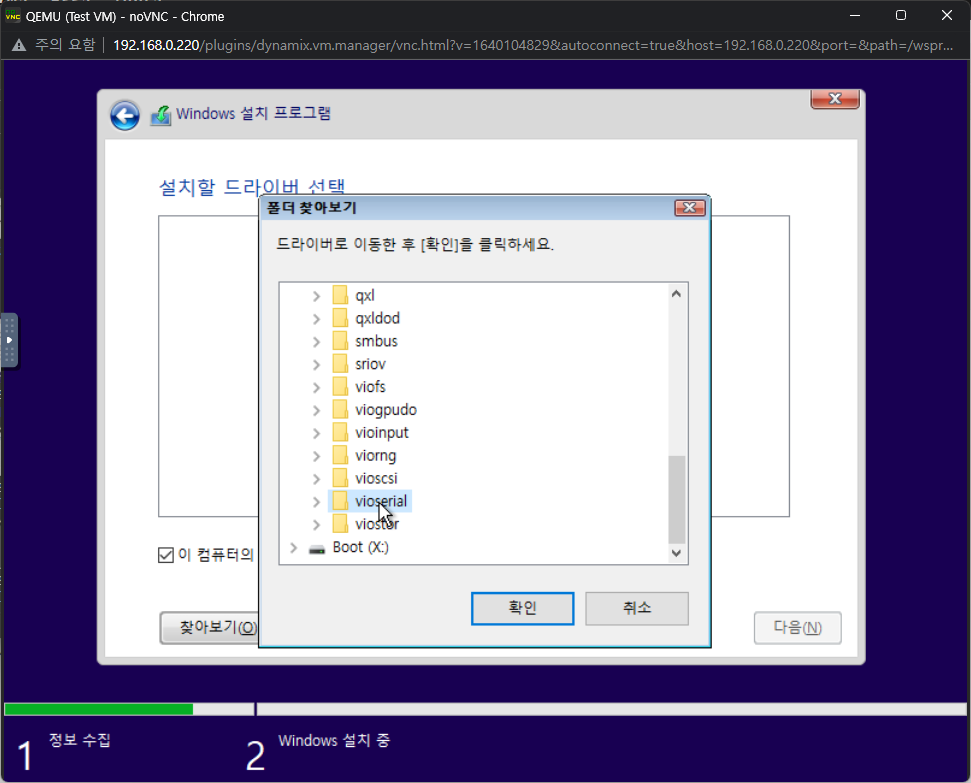Click the folder list scrollbar thumb
This screenshot has width=971, height=783.
[x=677, y=499]
